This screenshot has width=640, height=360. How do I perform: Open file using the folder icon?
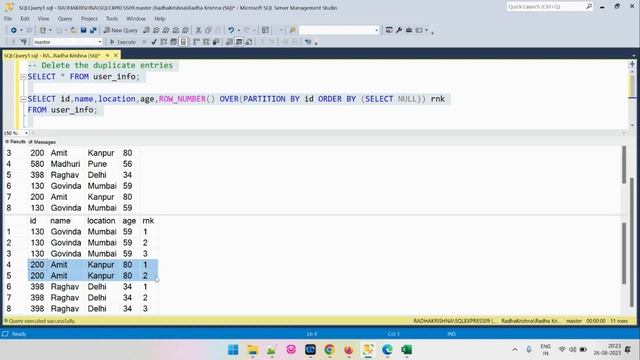73,30
